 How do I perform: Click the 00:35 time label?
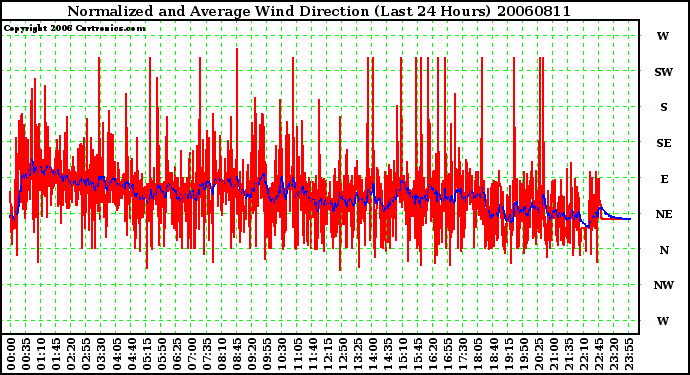(26, 354)
